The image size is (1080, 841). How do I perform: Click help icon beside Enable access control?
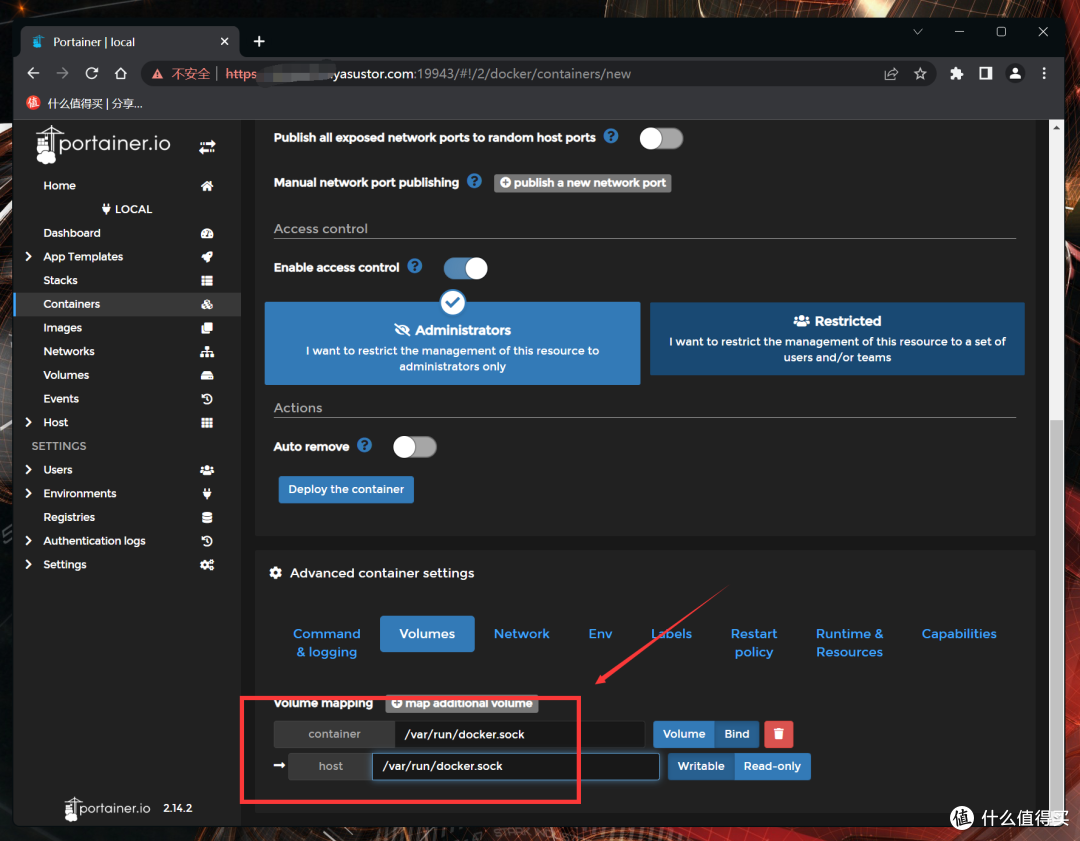coord(415,267)
